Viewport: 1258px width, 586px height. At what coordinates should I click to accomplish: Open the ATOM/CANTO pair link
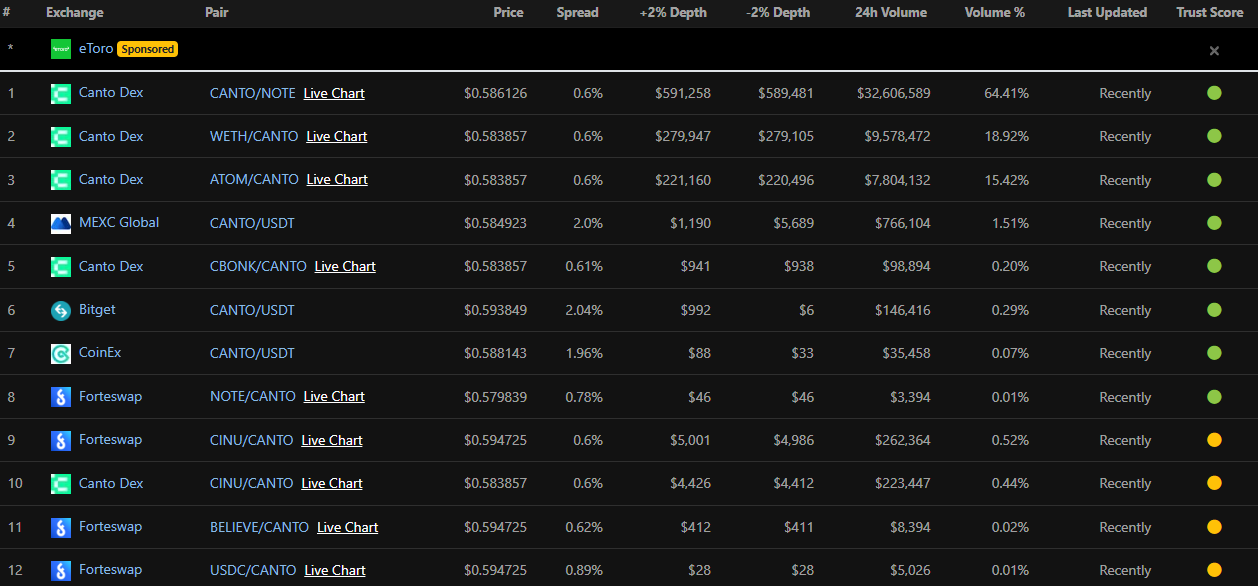tap(254, 180)
